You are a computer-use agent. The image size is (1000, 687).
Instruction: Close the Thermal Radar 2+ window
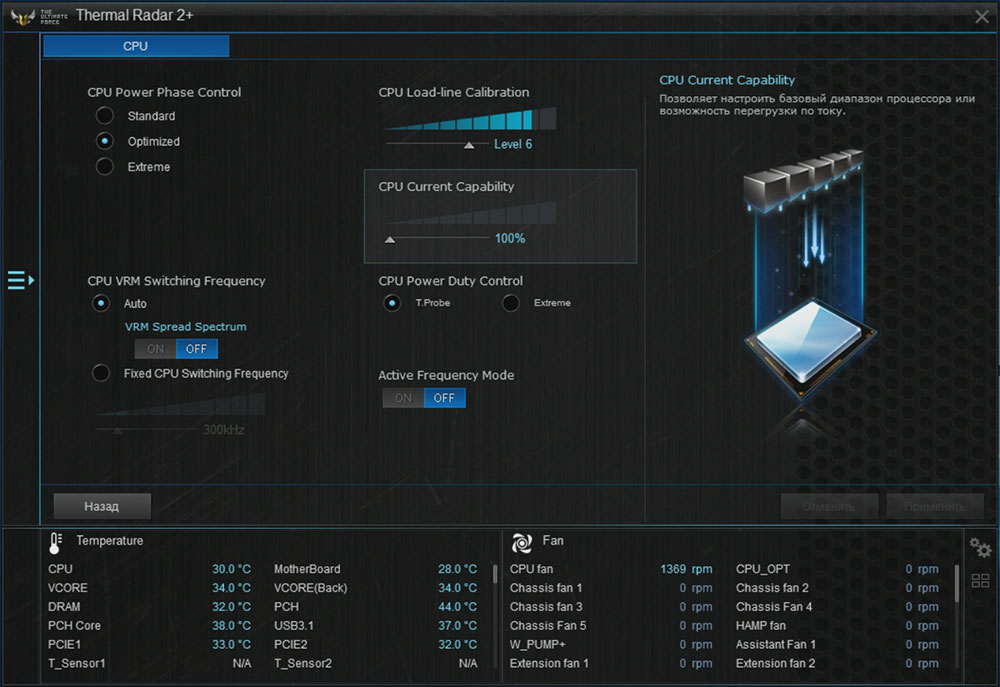tap(982, 17)
